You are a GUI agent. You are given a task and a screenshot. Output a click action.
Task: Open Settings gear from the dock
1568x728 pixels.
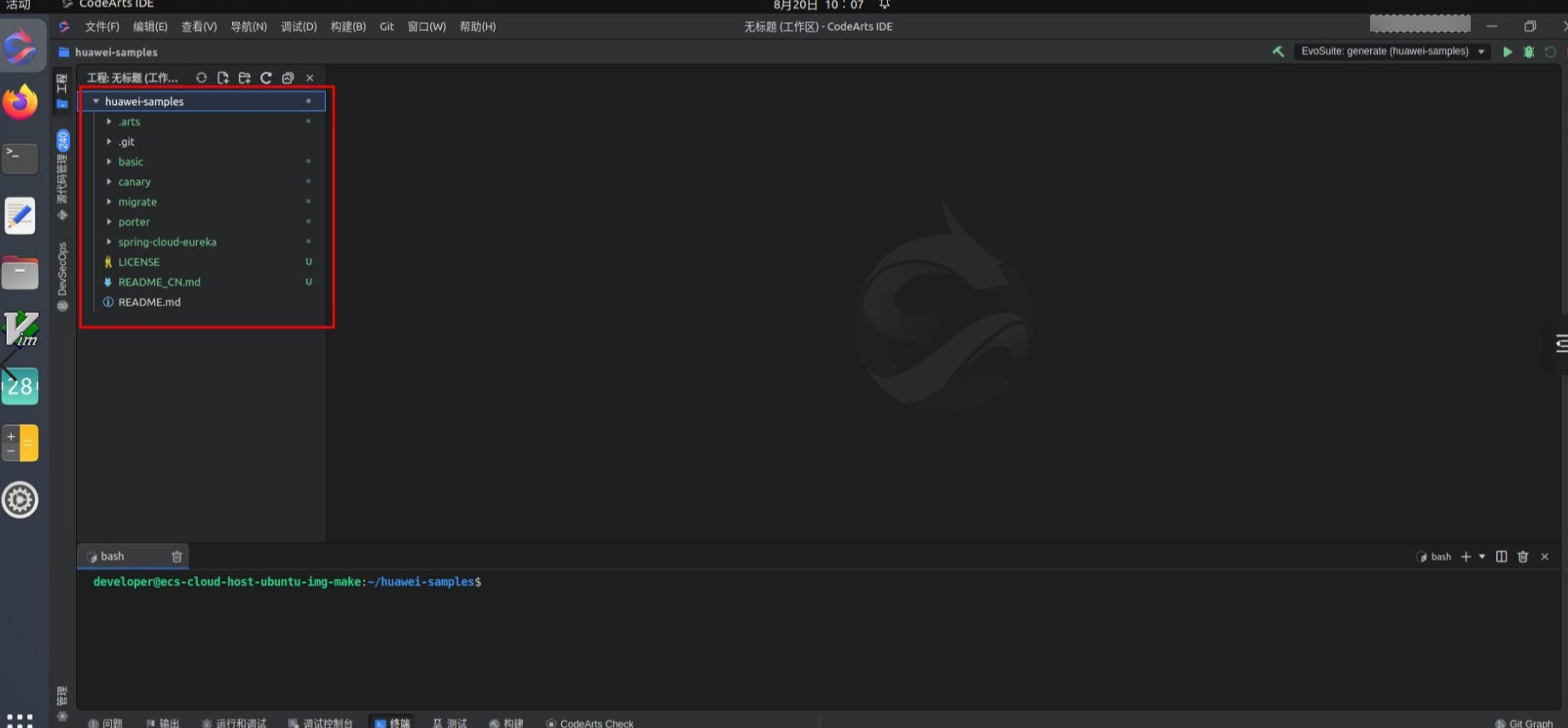click(20, 500)
